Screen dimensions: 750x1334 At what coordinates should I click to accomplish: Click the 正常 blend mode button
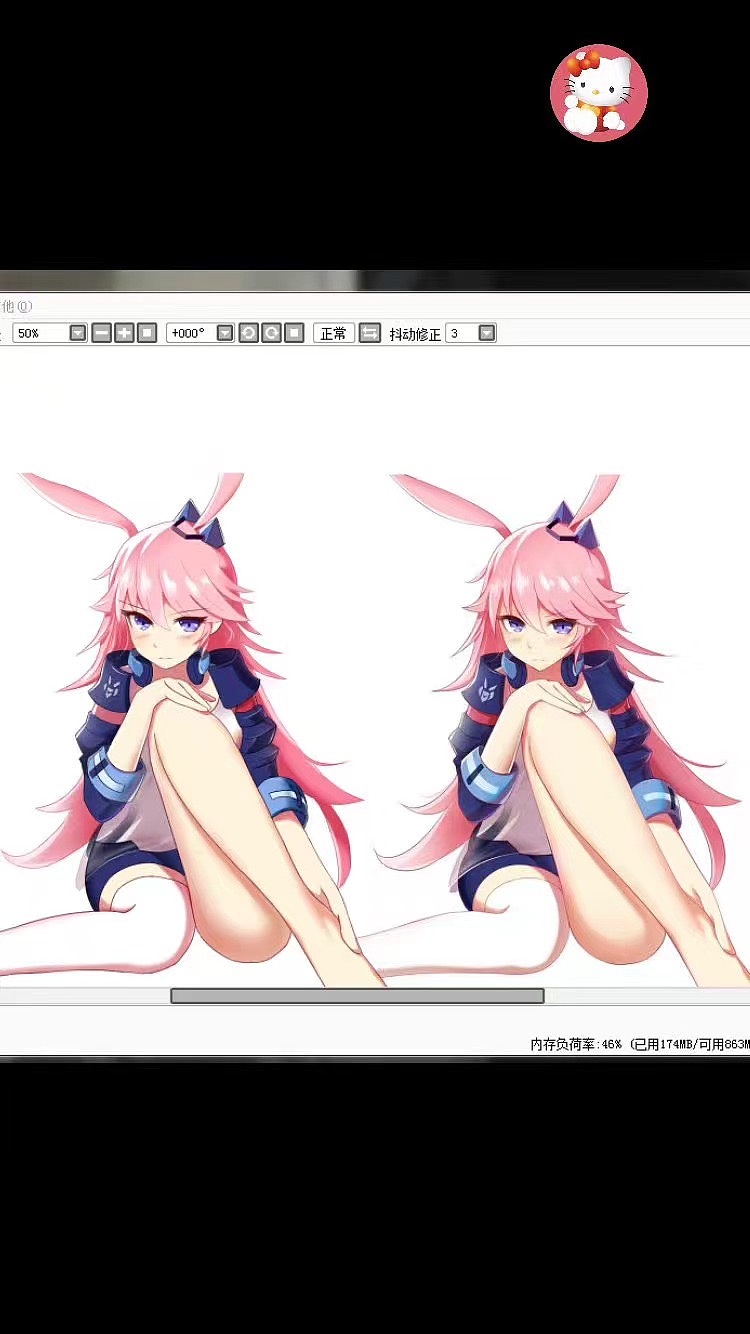[333, 333]
